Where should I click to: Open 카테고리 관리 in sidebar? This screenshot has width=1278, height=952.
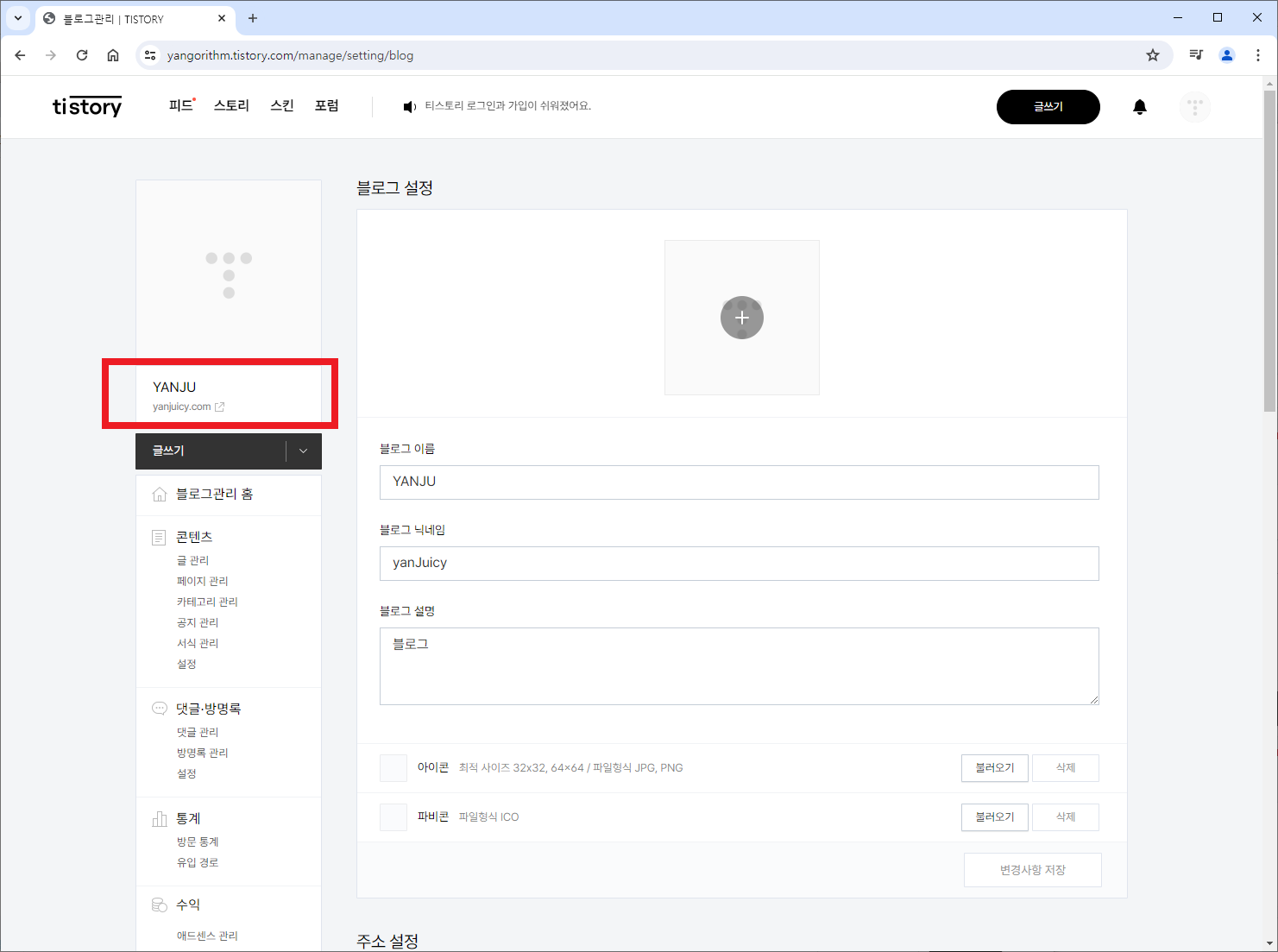tap(207, 602)
